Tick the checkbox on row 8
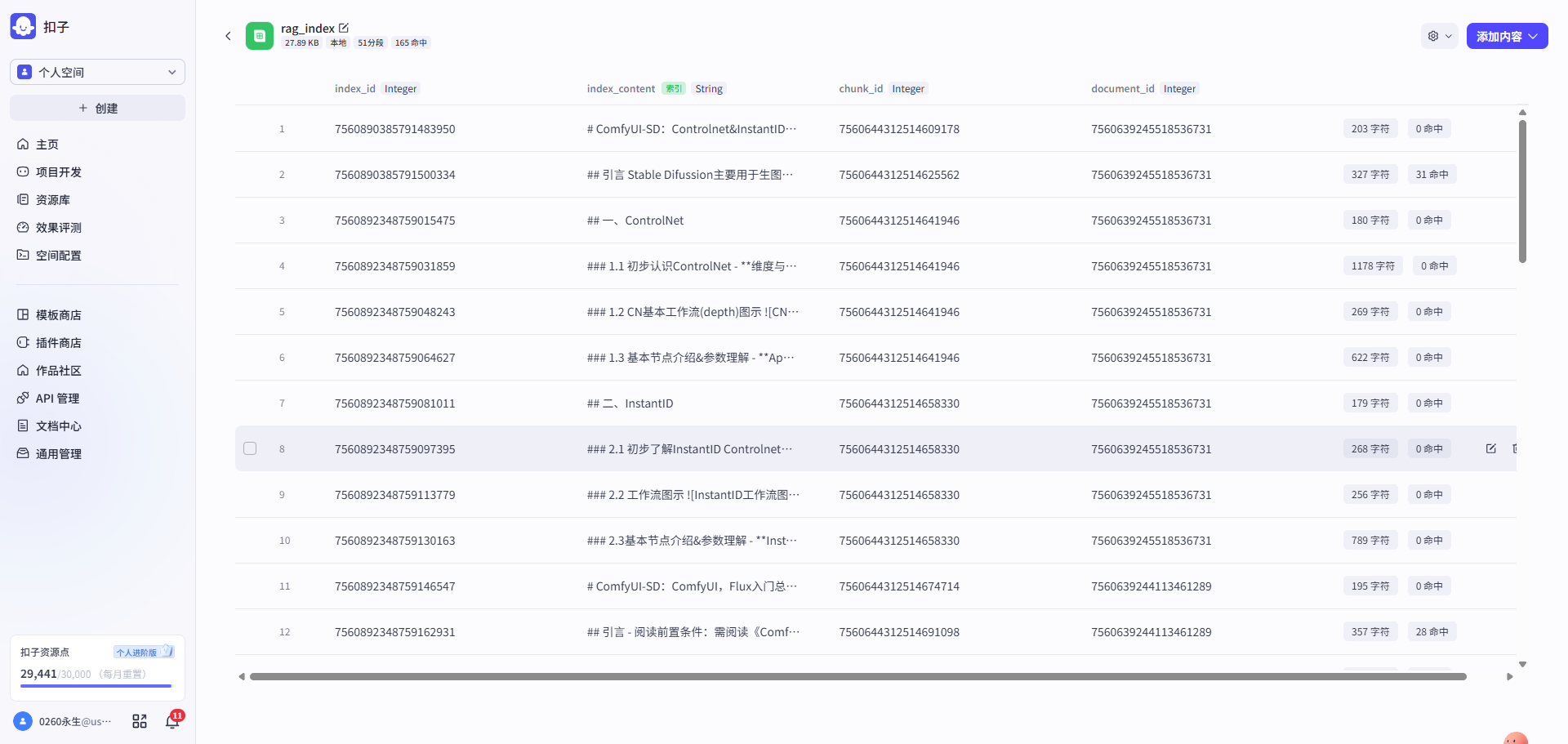 [x=250, y=448]
